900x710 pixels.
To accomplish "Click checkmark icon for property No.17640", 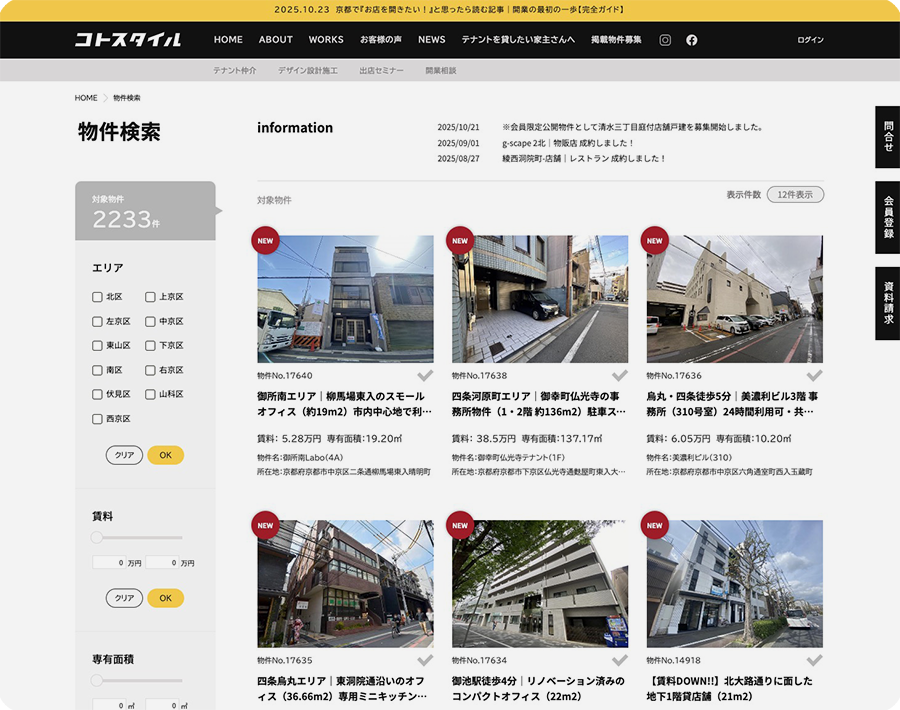I will 425,376.
